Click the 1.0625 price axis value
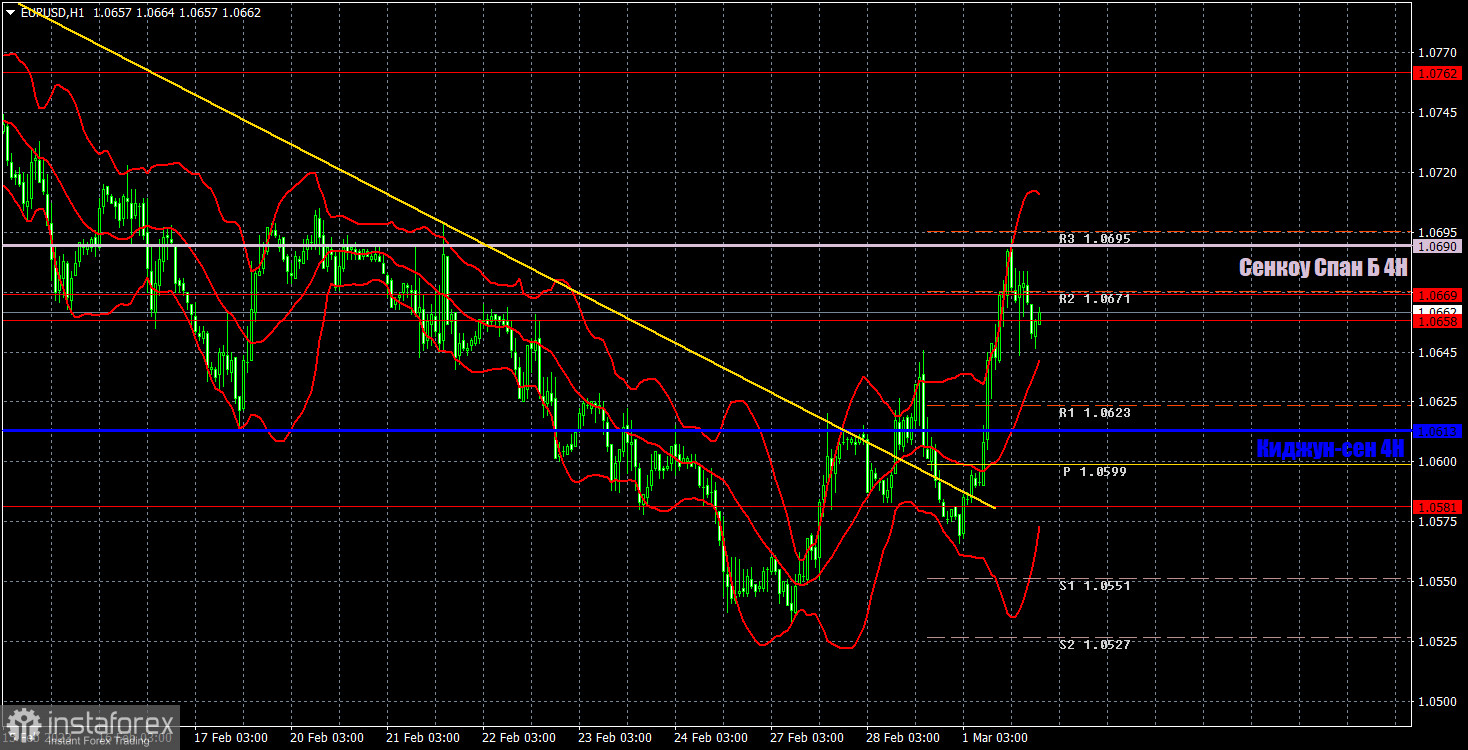The height and width of the screenshot is (750, 1468). coord(1437,401)
